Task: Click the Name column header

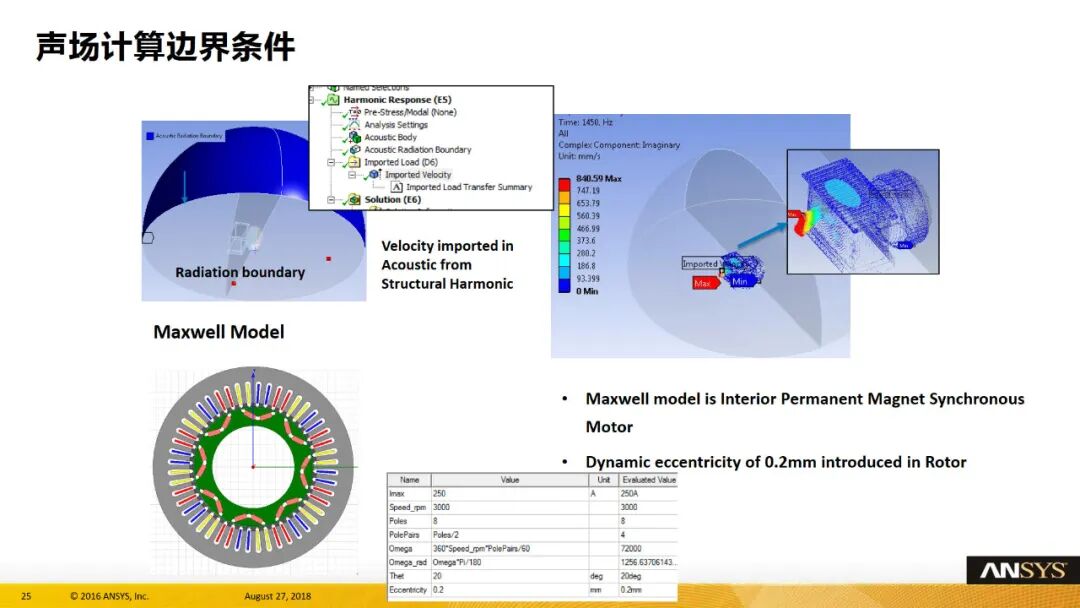Action: [x=410, y=480]
